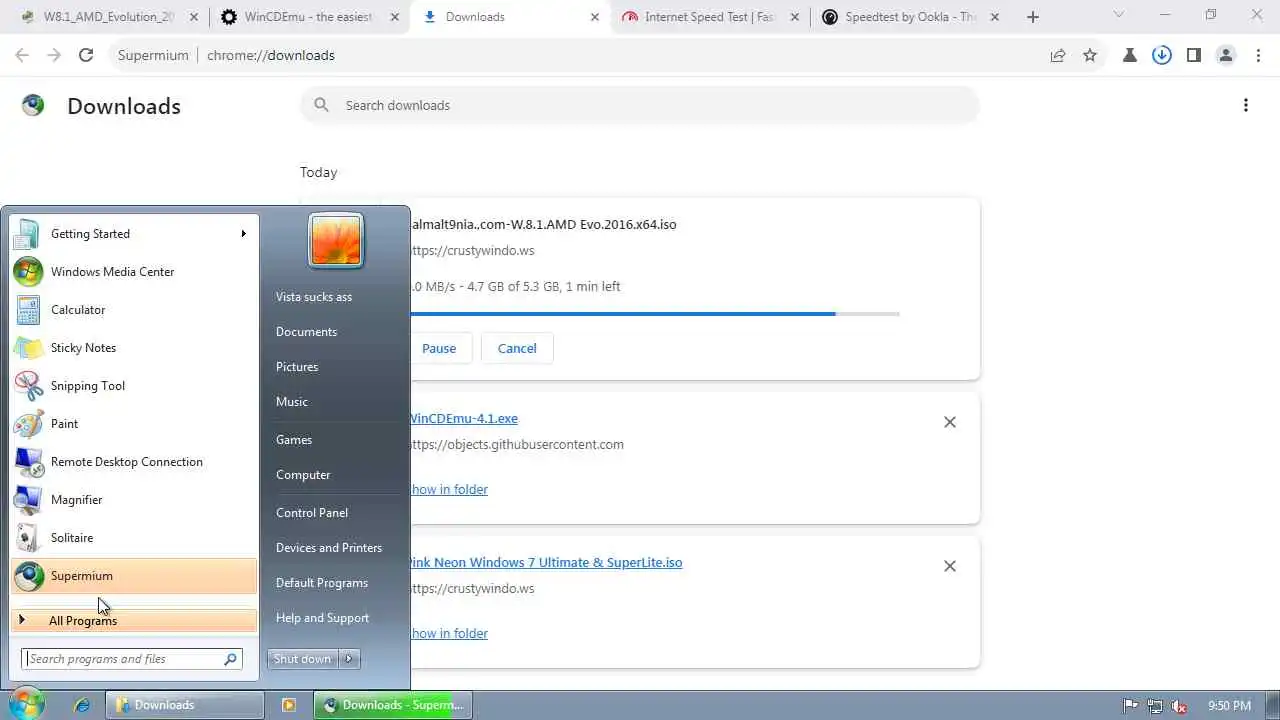The height and width of the screenshot is (720, 1280).
Task: Launch the Snipping Tool
Action: click(134, 386)
